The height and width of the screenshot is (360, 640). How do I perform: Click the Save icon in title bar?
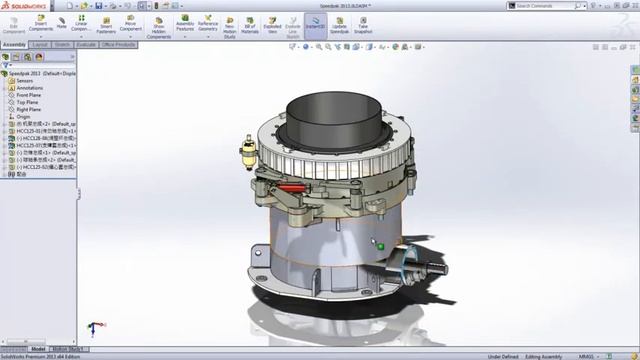coord(99,6)
